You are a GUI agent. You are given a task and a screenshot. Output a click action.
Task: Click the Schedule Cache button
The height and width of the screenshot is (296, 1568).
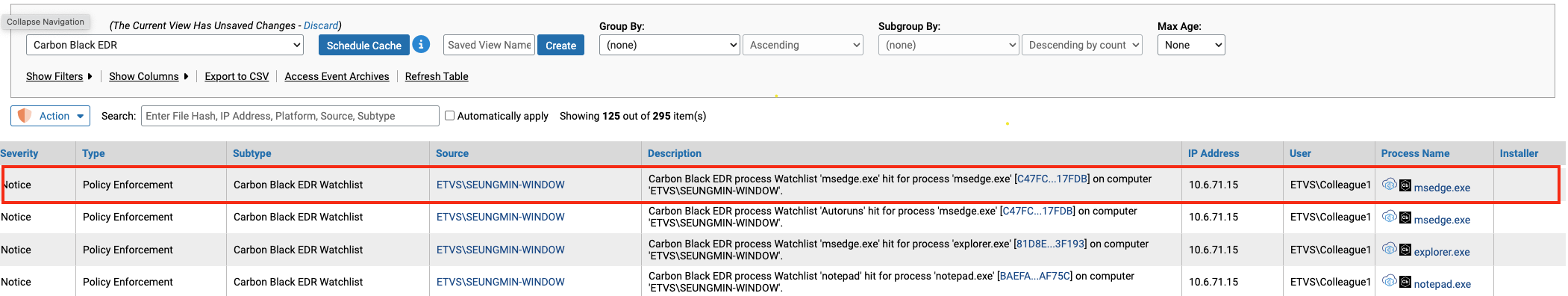click(x=364, y=45)
